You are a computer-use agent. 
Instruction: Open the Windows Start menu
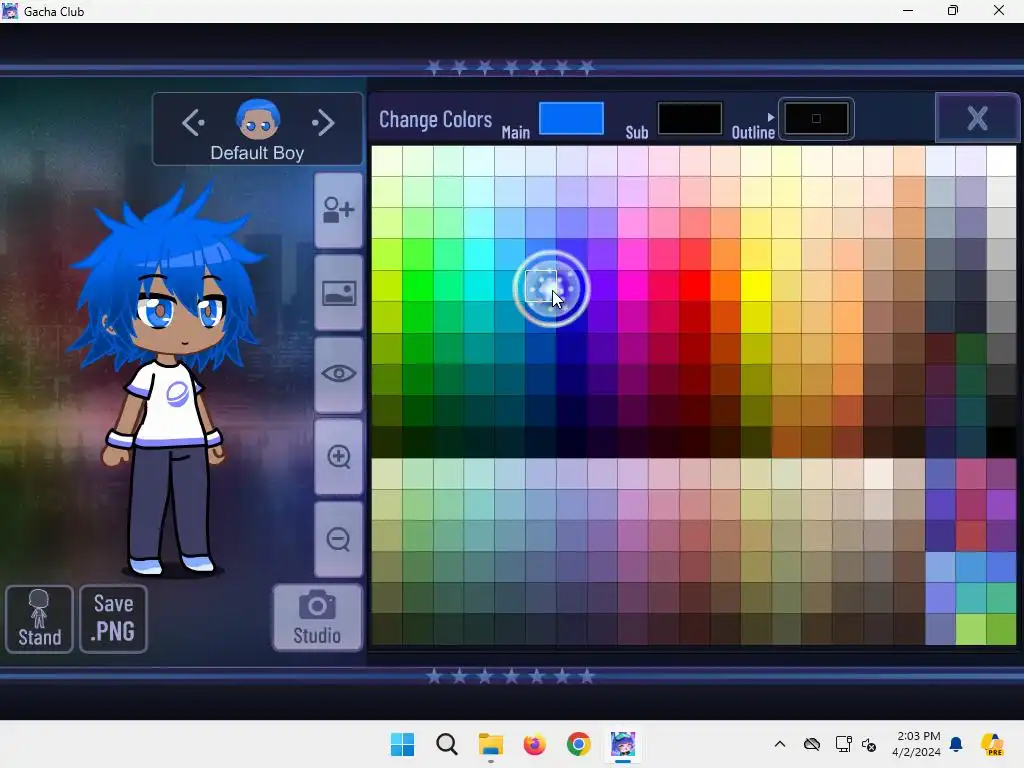[402, 744]
